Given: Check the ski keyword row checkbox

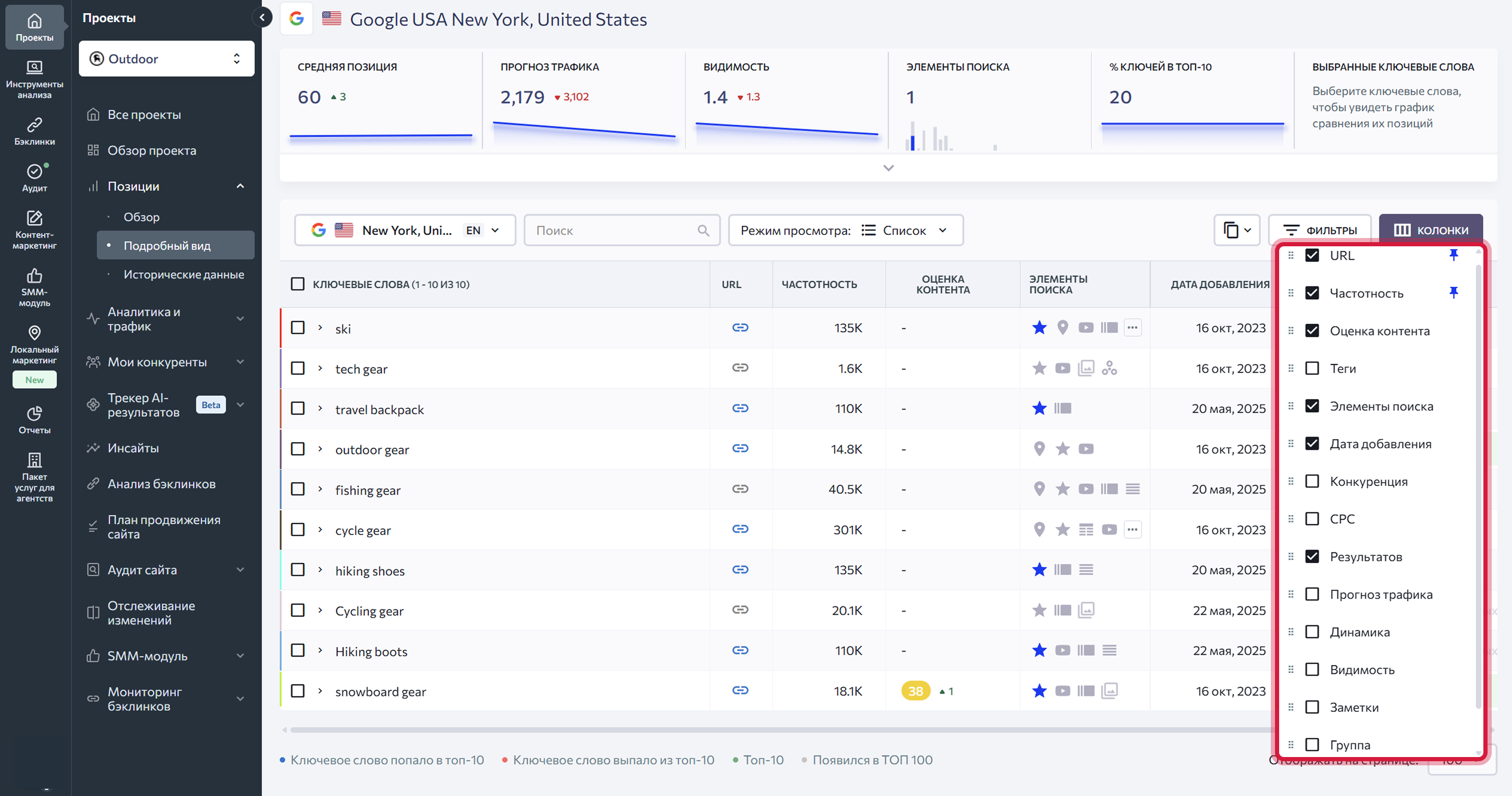Looking at the screenshot, I should 298,327.
